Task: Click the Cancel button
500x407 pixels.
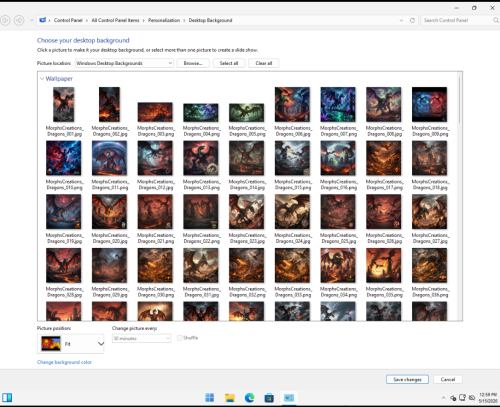Action: [x=448, y=379]
